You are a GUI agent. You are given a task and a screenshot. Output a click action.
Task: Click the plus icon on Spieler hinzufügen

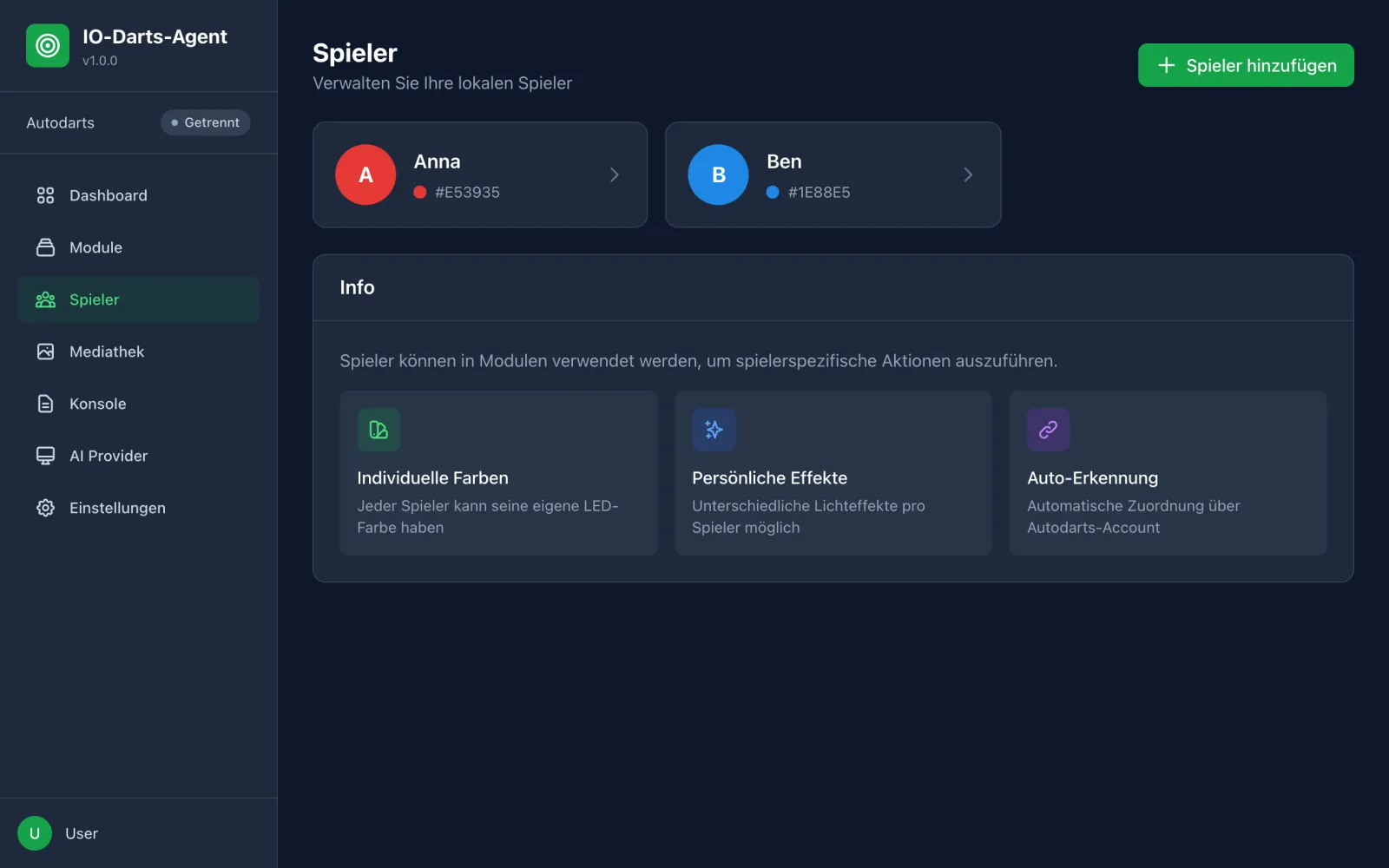point(1166,65)
